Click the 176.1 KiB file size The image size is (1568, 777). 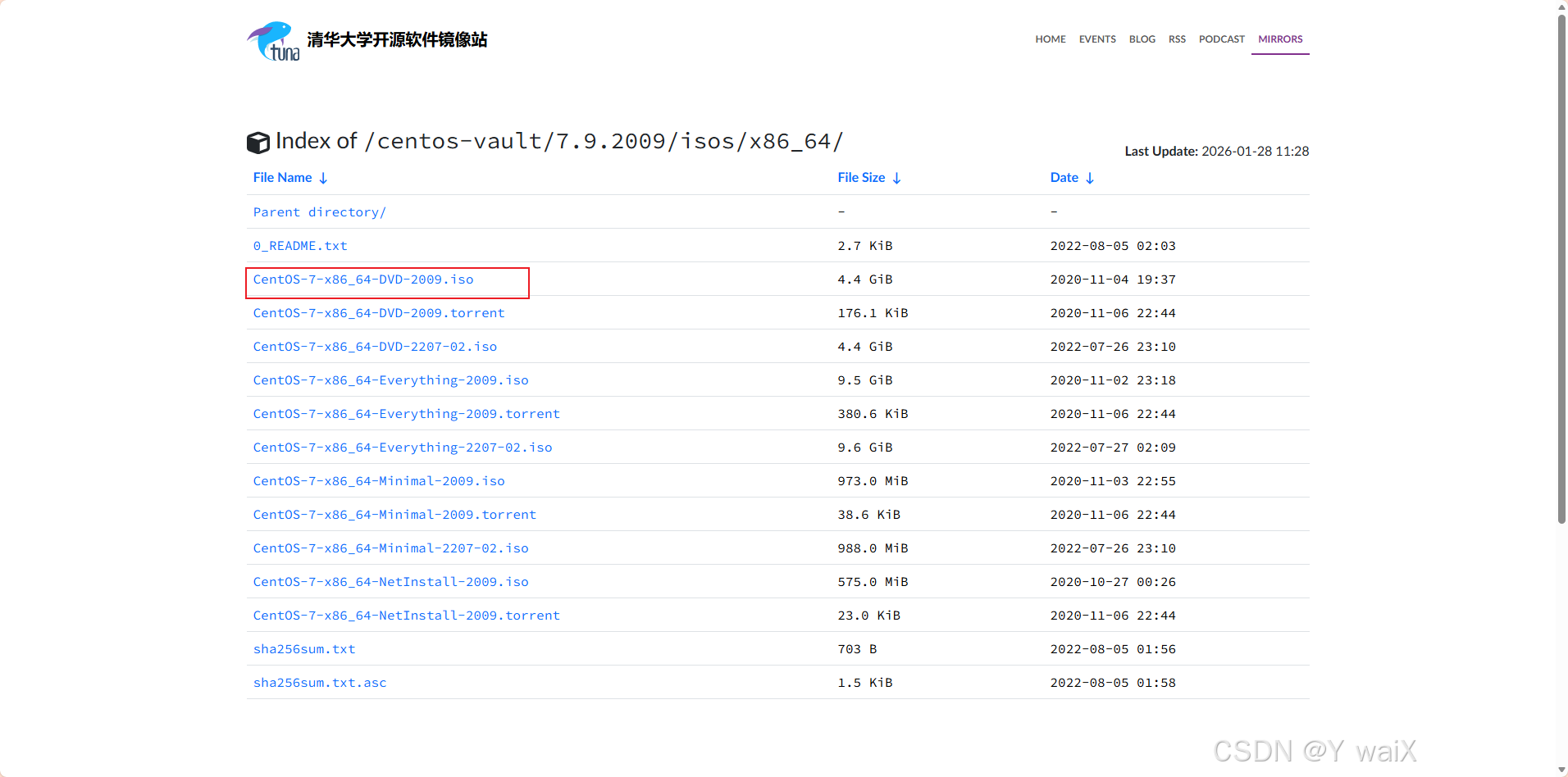[x=873, y=313]
